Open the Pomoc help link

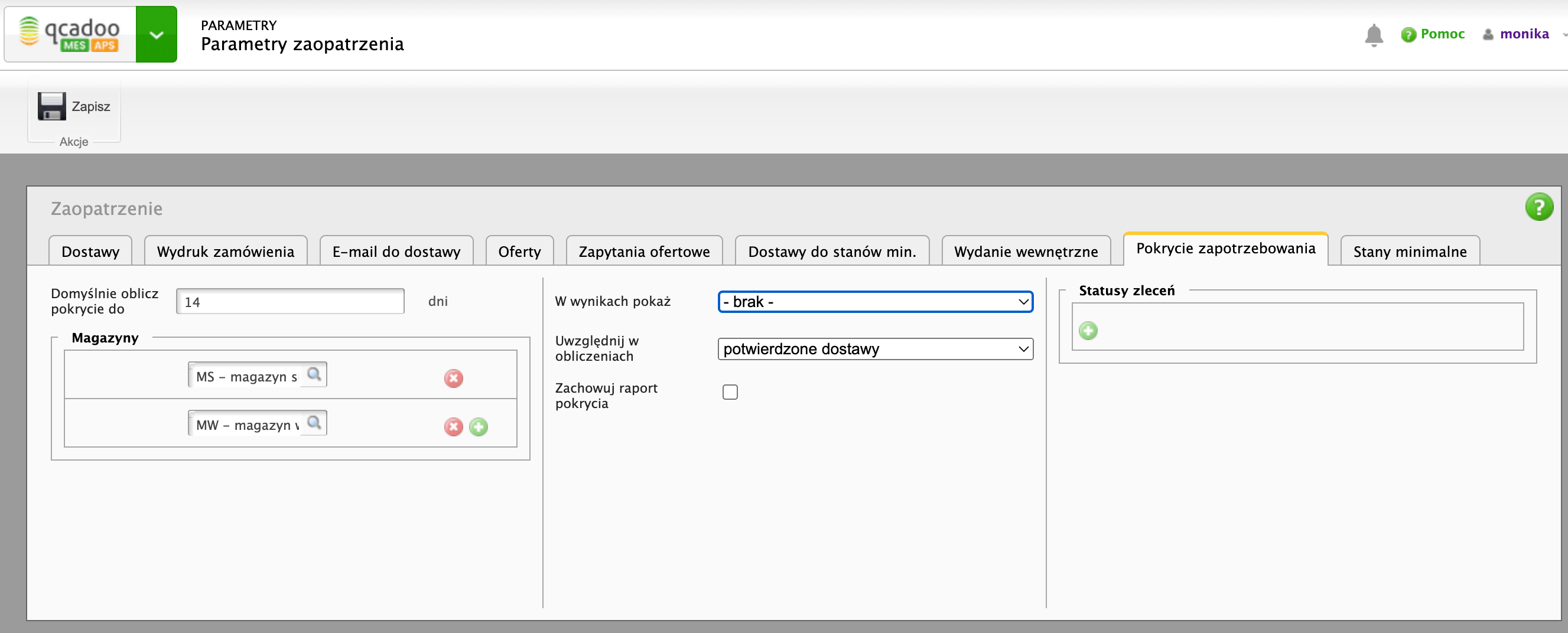click(x=1442, y=34)
